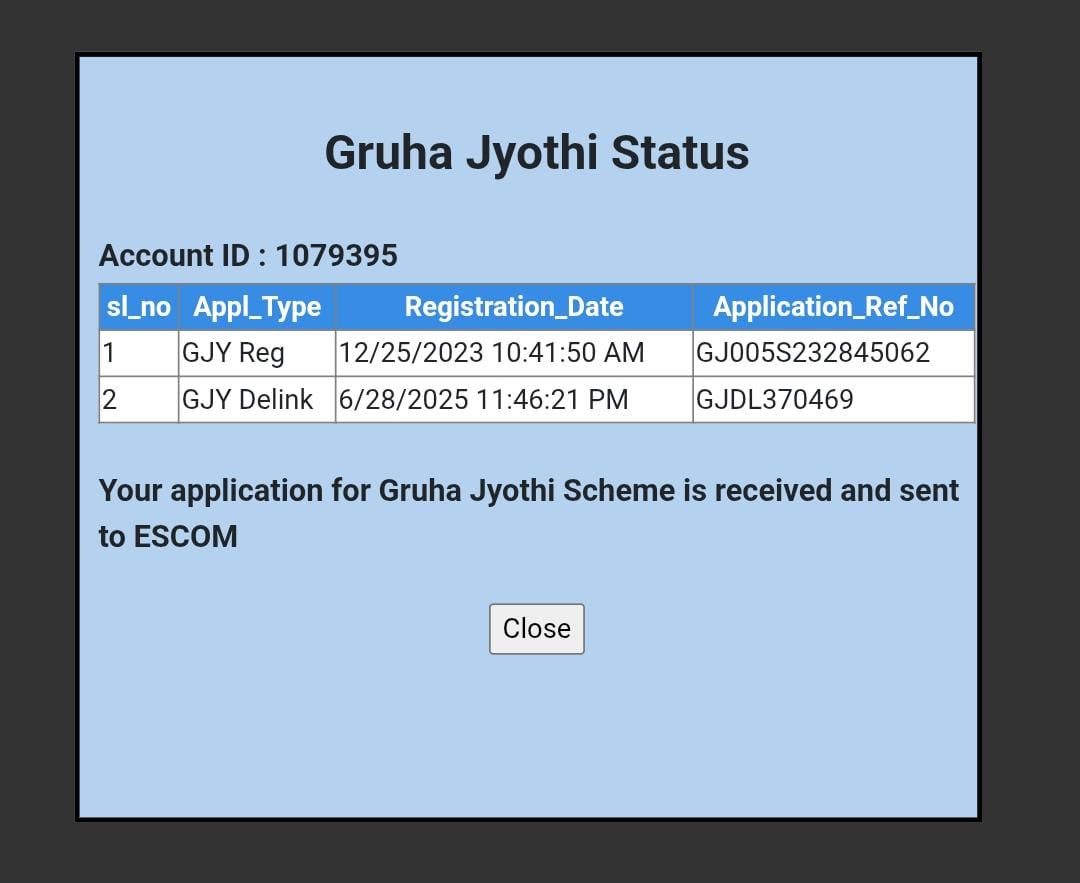Click the Appl_Type column header
1080x883 pixels.
(257, 307)
